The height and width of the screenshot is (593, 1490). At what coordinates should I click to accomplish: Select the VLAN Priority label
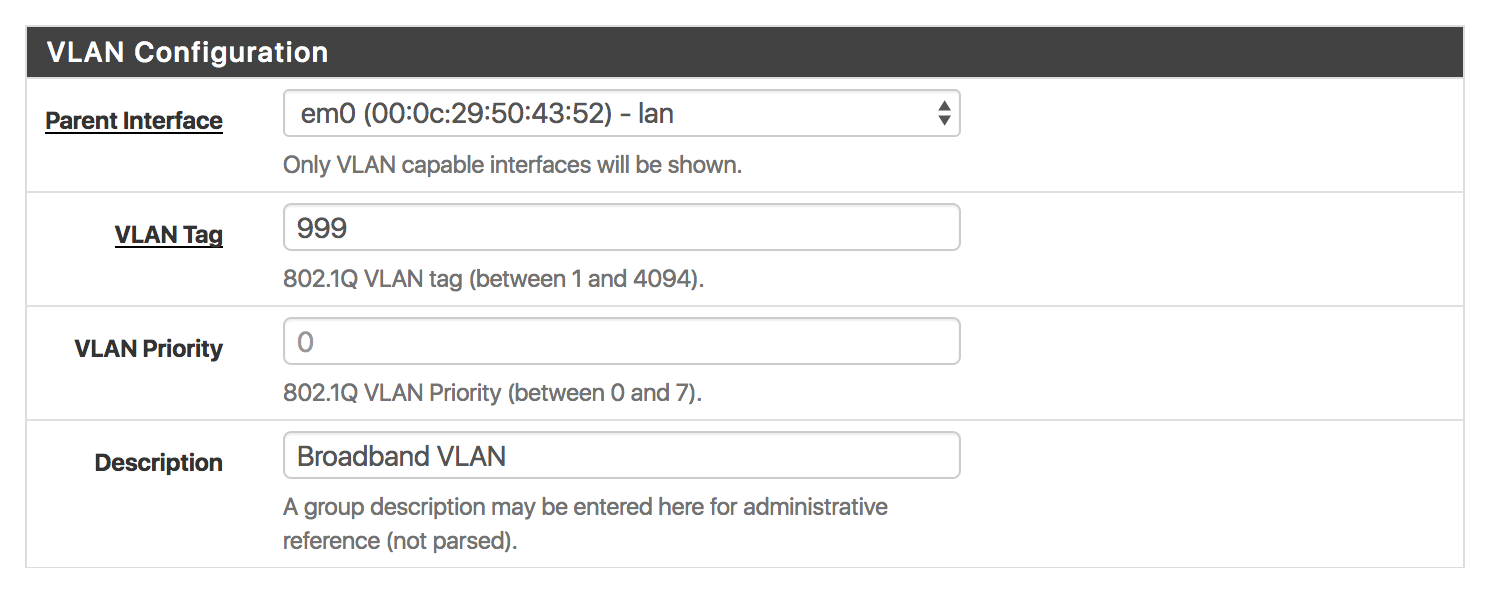(148, 349)
